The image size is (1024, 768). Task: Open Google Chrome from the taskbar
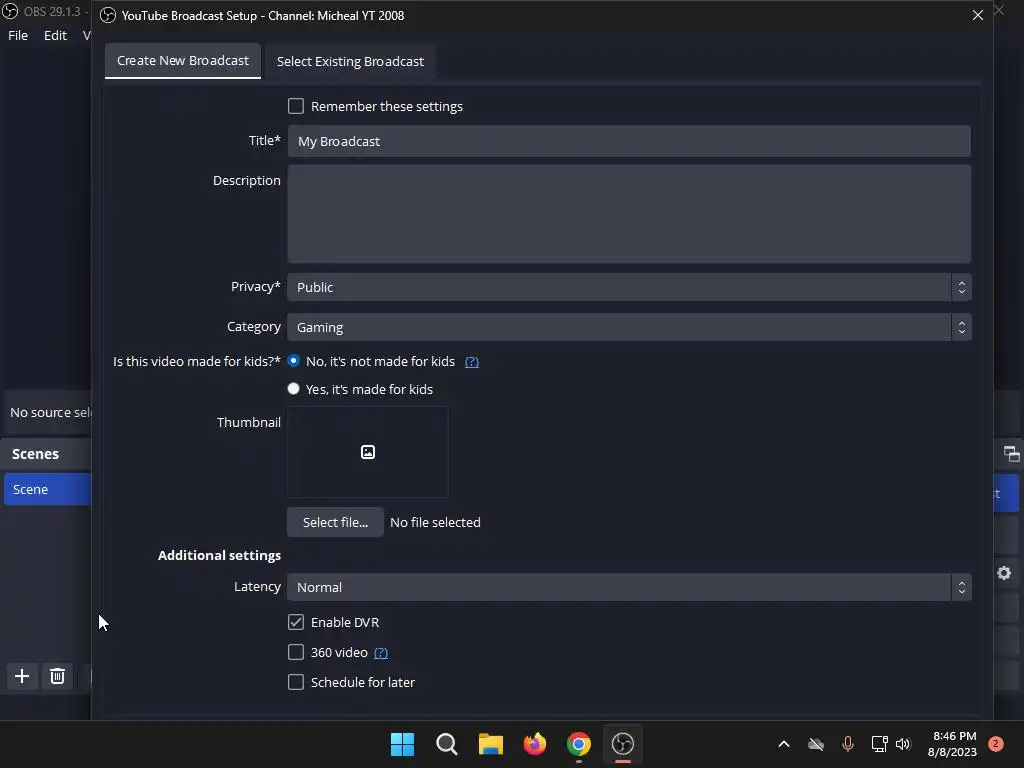[579, 744]
